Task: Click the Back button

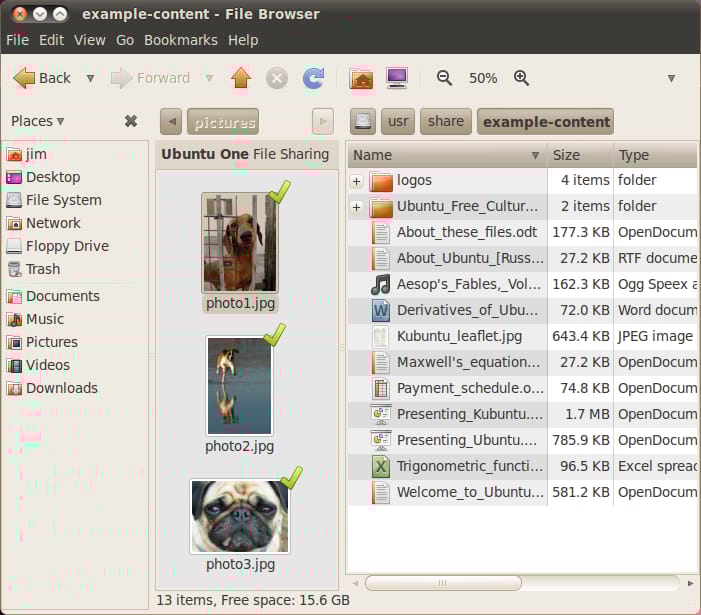Action: (42, 78)
